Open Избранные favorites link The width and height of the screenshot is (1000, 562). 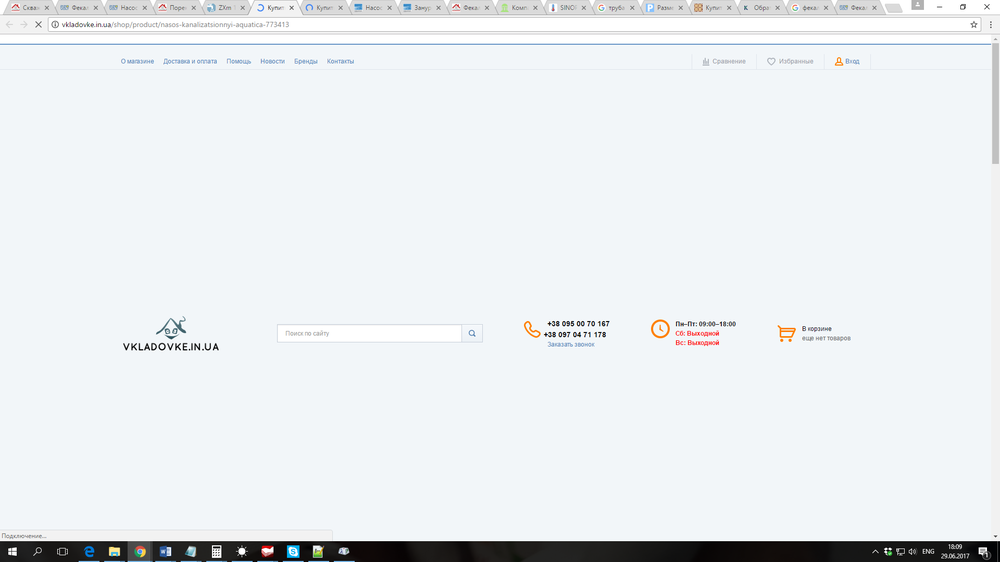tap(790, 61)
